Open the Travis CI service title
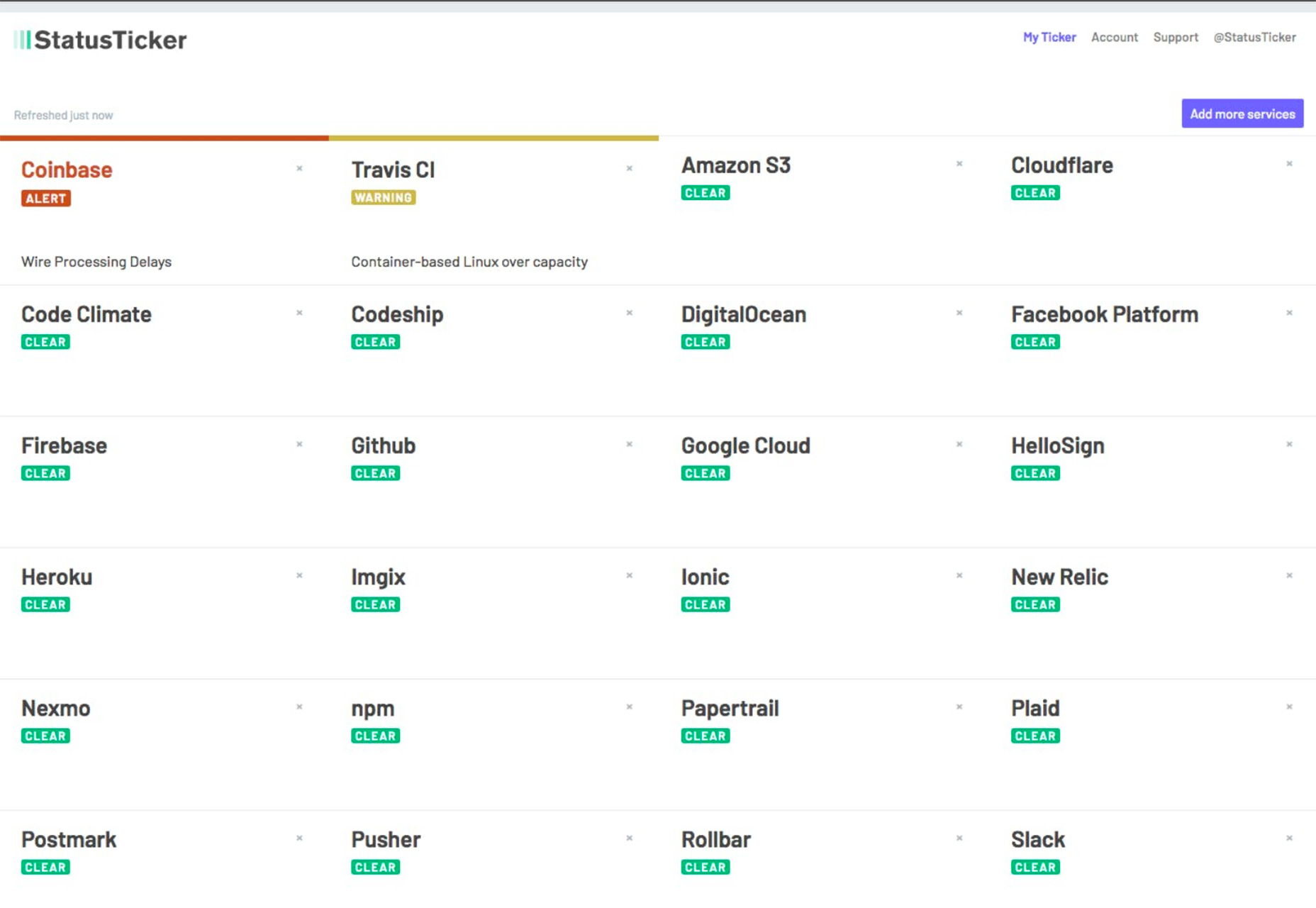This screenshot has width=1316, height=908. tap(393, 170)
